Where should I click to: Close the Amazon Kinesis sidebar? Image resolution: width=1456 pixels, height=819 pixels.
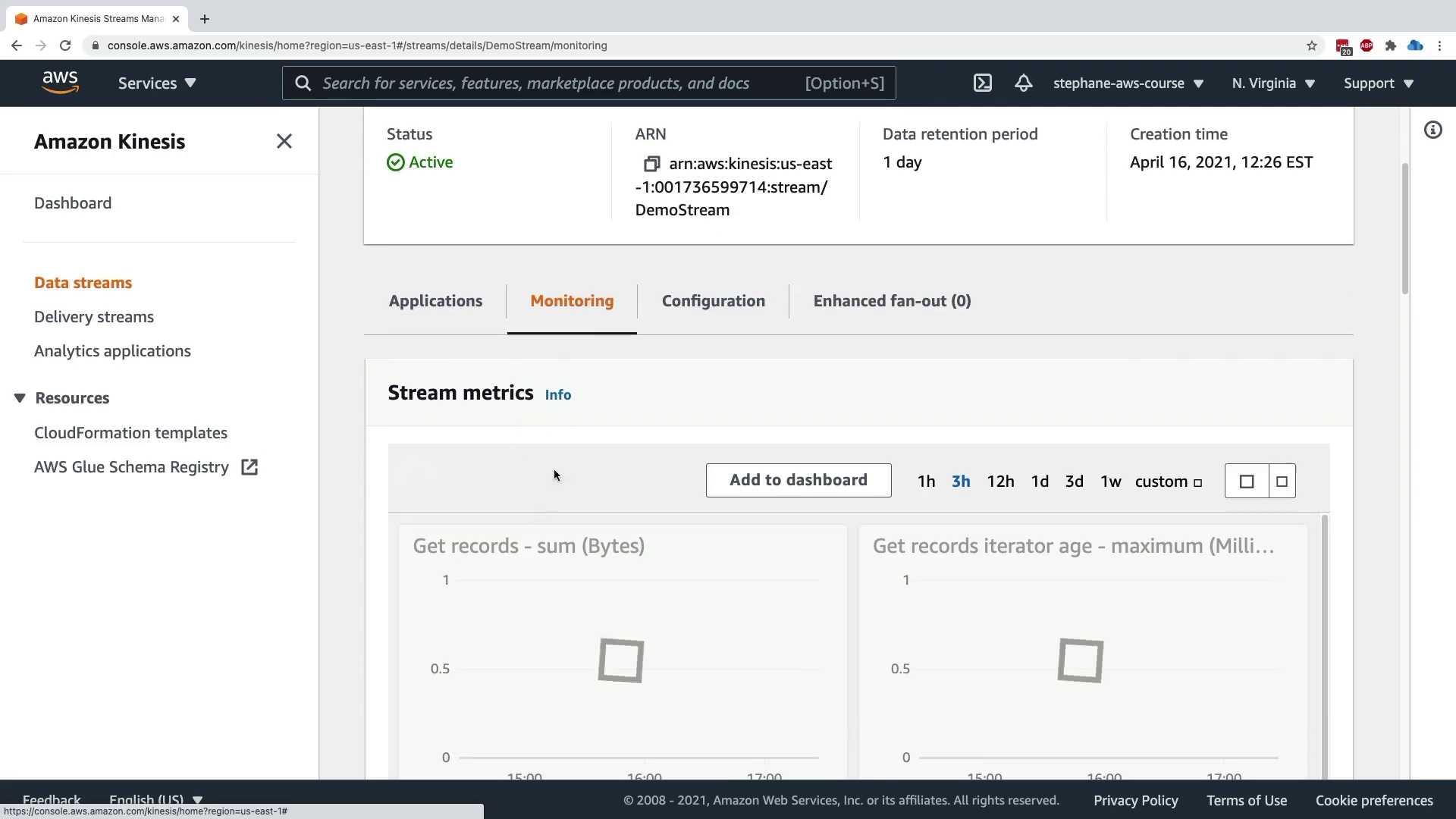[x=284, y=142]
